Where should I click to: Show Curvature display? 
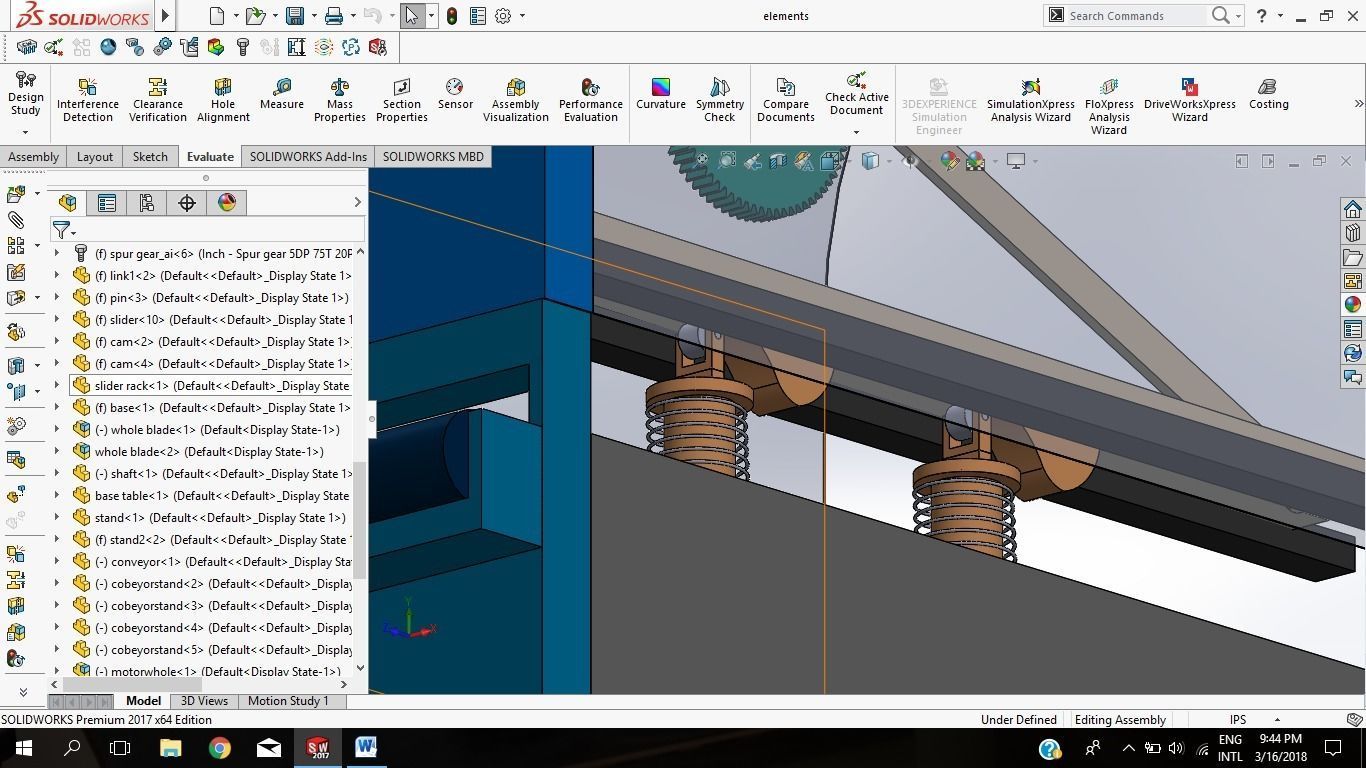coord(661,94)
